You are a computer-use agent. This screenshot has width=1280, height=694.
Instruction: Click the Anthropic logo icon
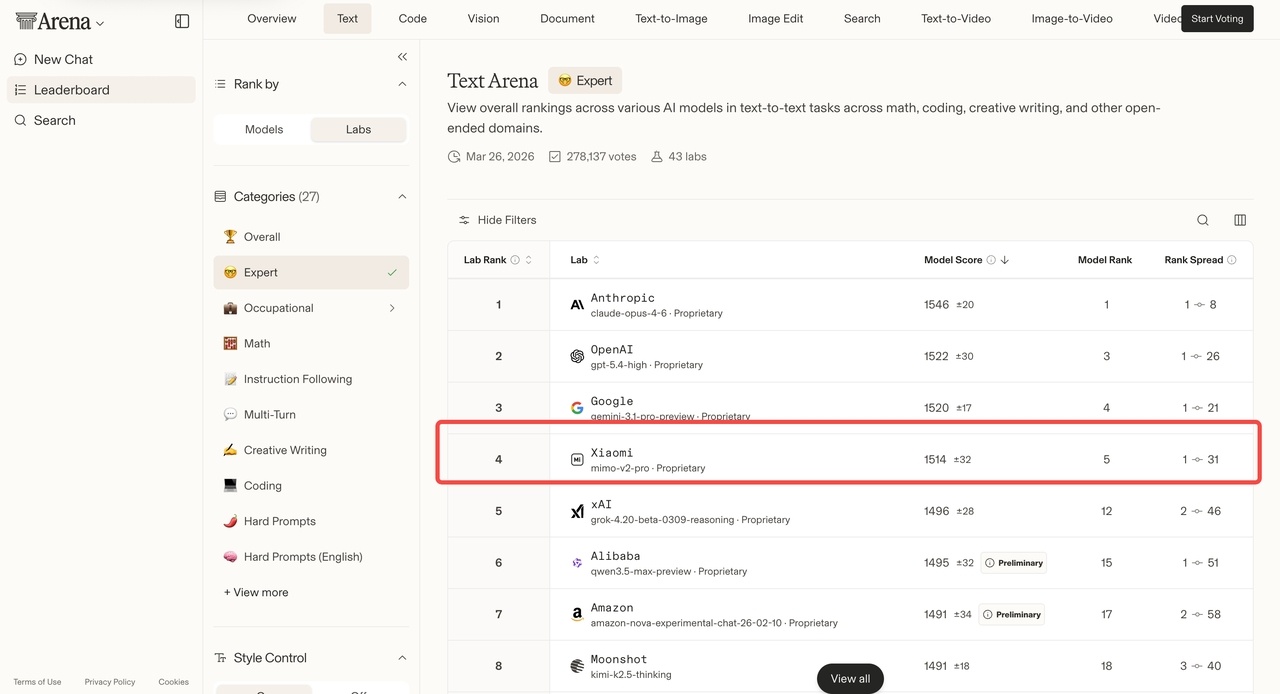tap(577, 305)
